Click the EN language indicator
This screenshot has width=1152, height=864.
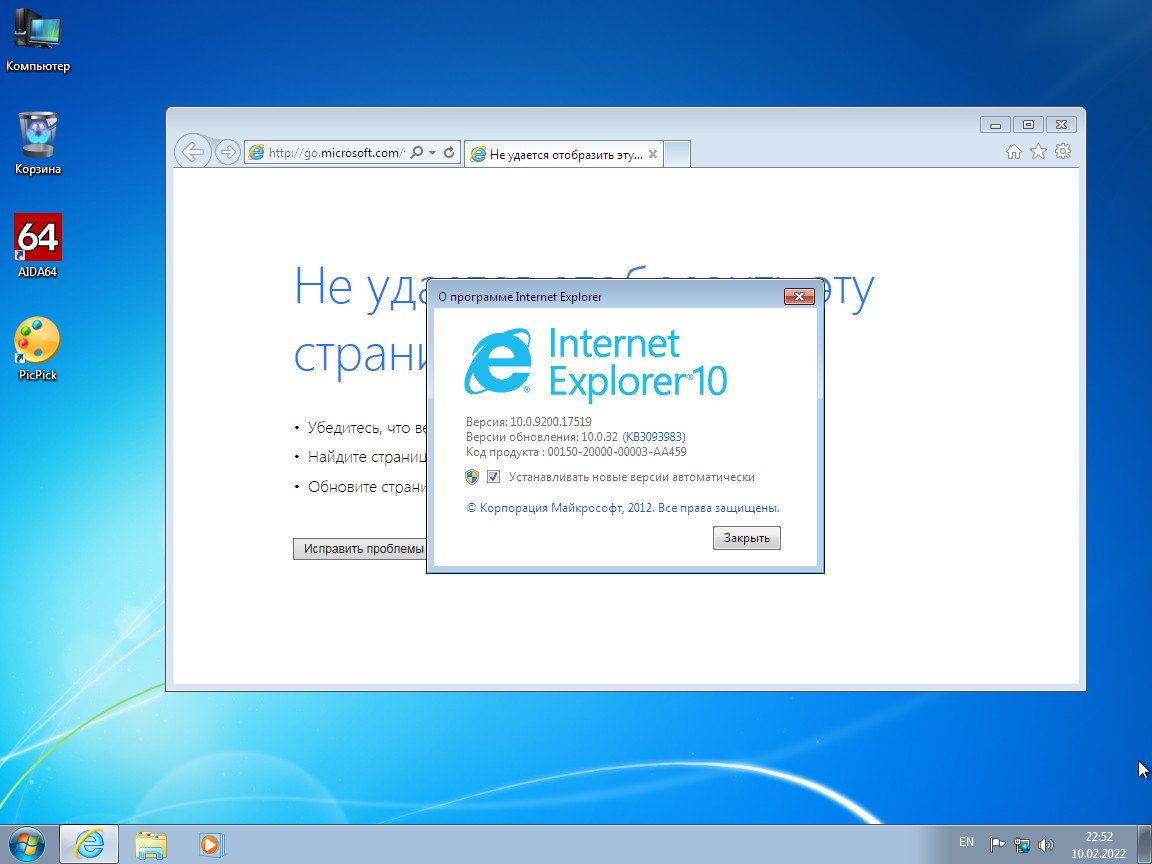(x=966, y=842)
